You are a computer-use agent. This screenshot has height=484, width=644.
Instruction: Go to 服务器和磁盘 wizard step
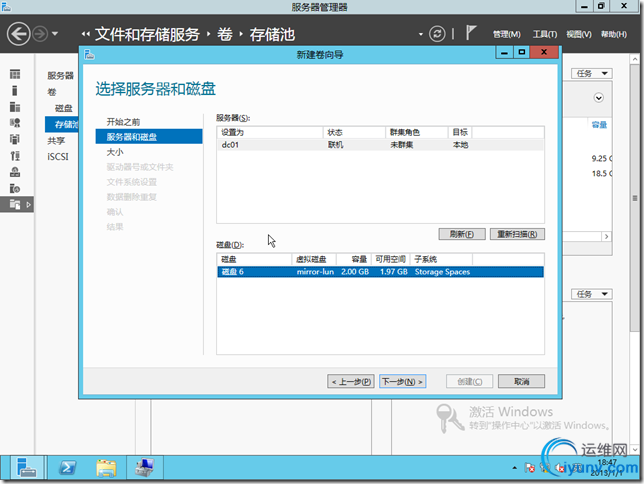click(149, 136)
